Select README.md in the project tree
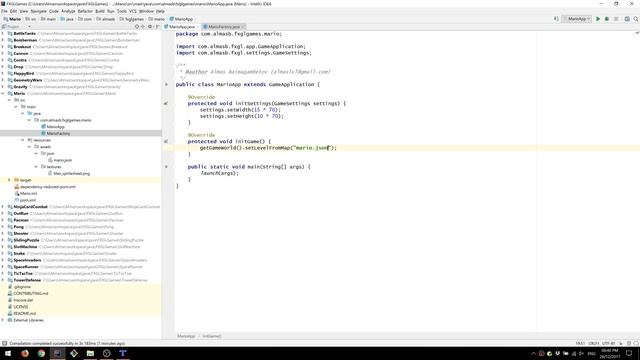This screenshot has width=640, height=360. coord(24,313)
